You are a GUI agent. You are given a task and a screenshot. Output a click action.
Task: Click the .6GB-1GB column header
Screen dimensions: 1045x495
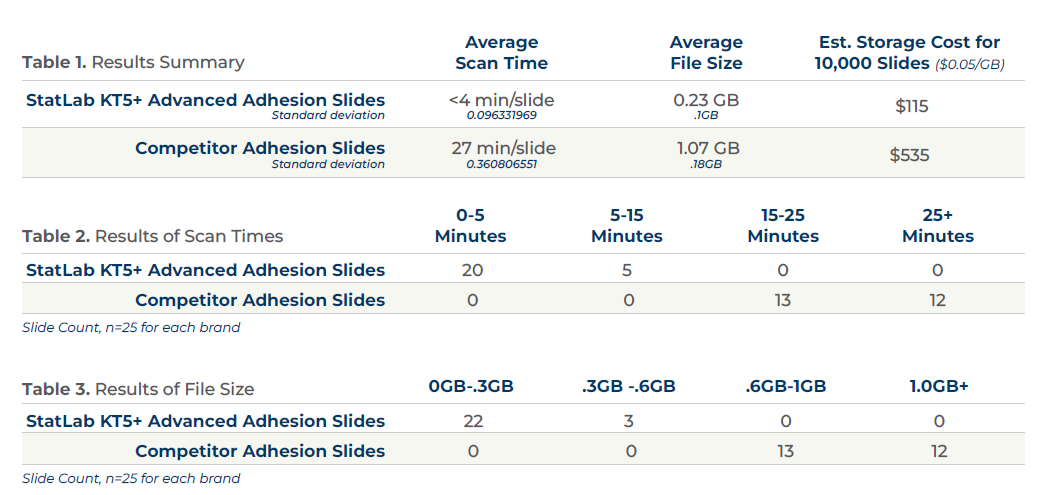click(x=784, y=386)
